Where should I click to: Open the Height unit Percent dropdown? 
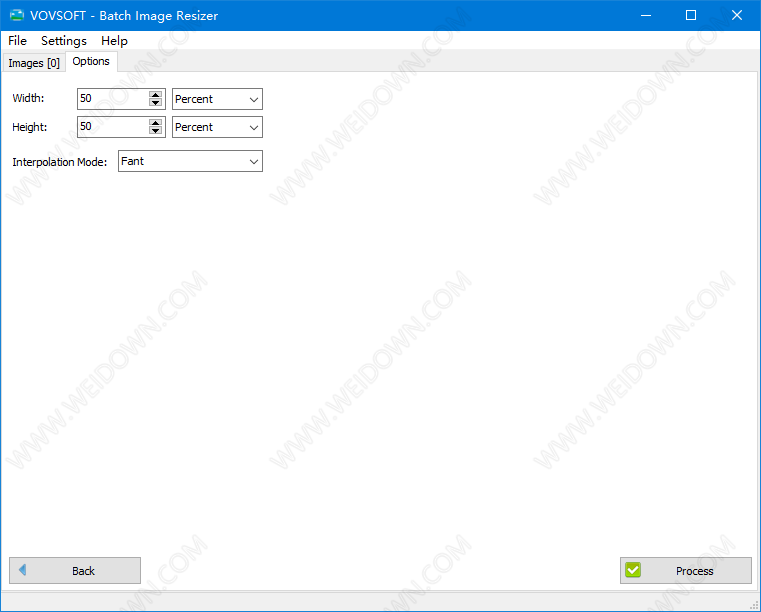pos(217,127)
